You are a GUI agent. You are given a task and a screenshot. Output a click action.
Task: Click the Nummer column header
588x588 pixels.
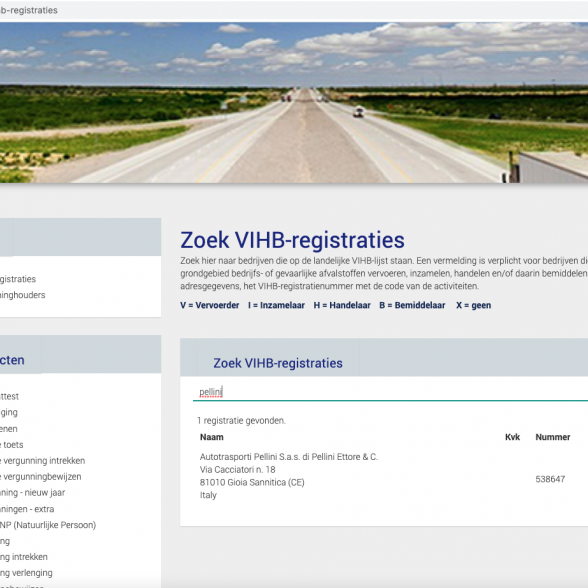pyautogui.click(x=553, y=437)
